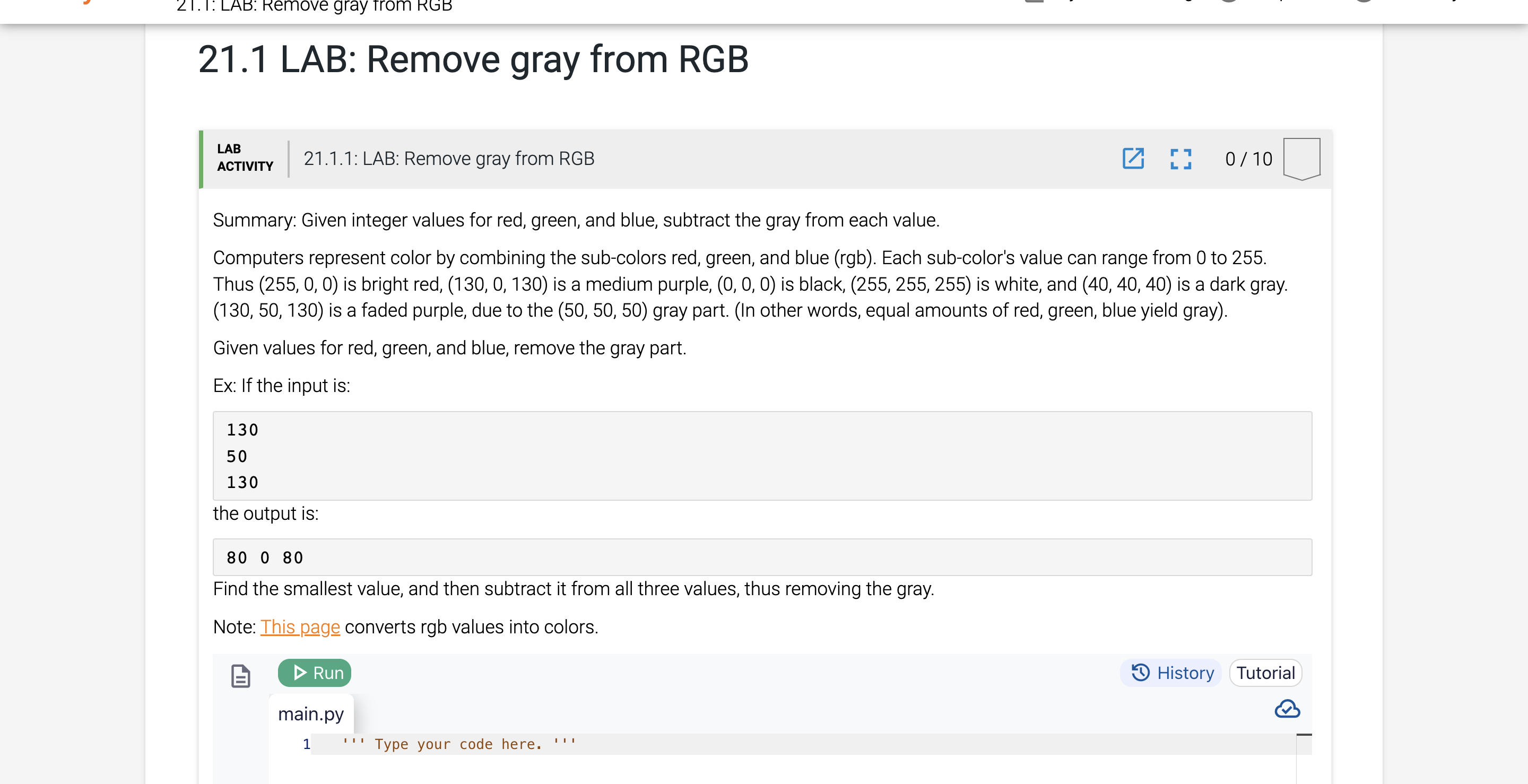Open the lab activity in a new window
1528x784 pixels.
click(x=1134, y=159)
